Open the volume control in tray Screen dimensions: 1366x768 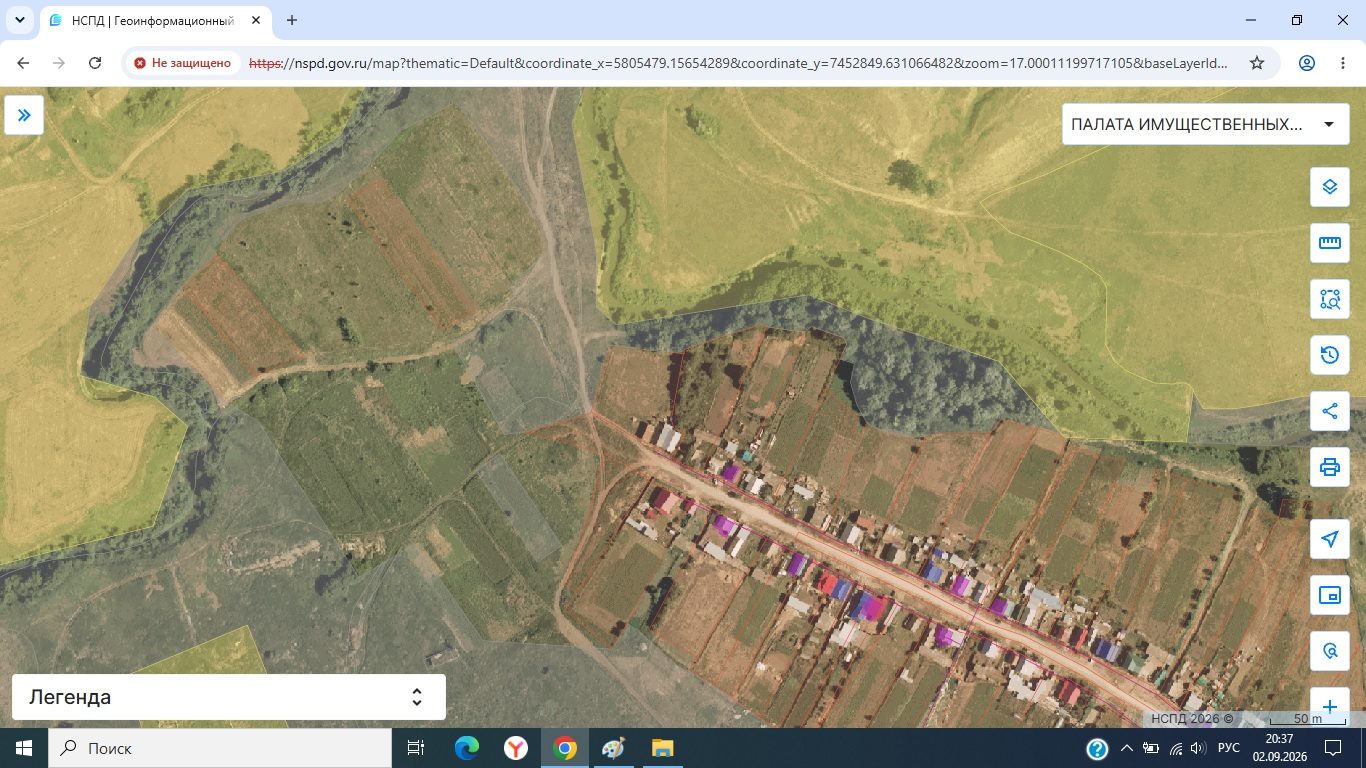click(x=1198, y=748)
